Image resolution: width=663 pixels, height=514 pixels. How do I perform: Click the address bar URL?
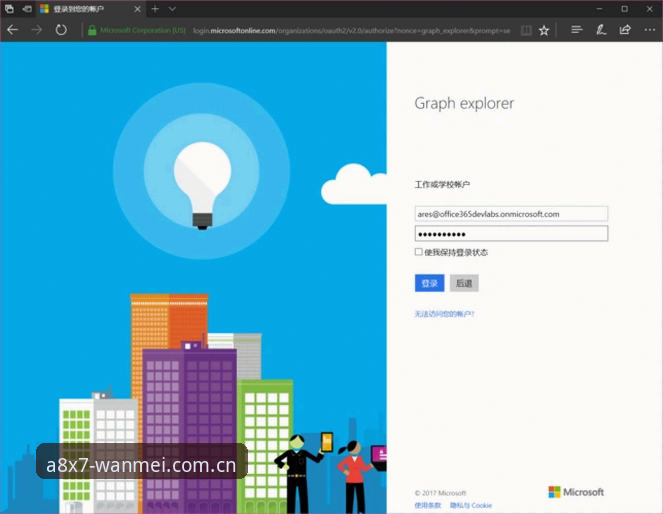click(x=351, y=30)
